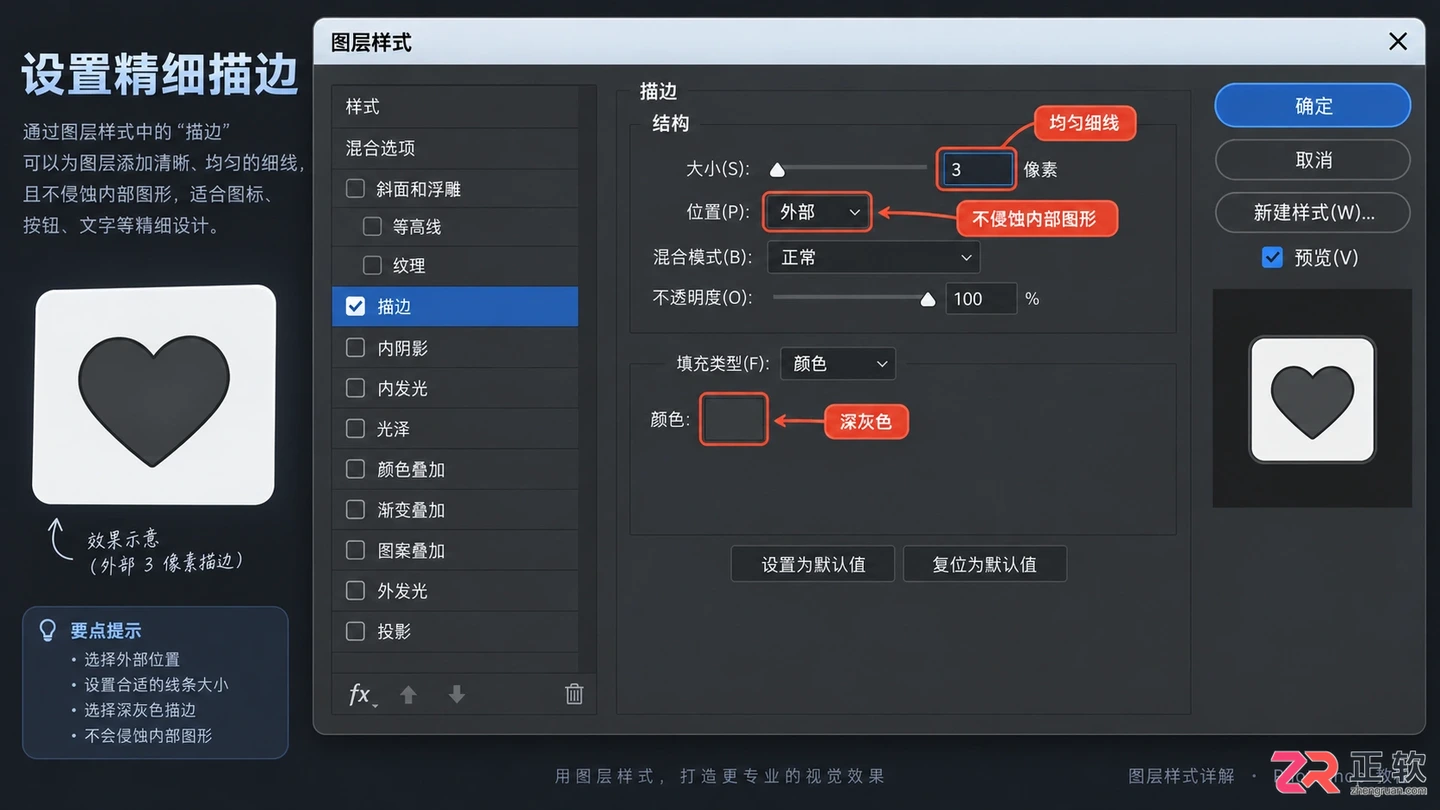Click the 选择深灰色描边 tip text
Viewport: 1440px width, 810px height.
[140, 710]
